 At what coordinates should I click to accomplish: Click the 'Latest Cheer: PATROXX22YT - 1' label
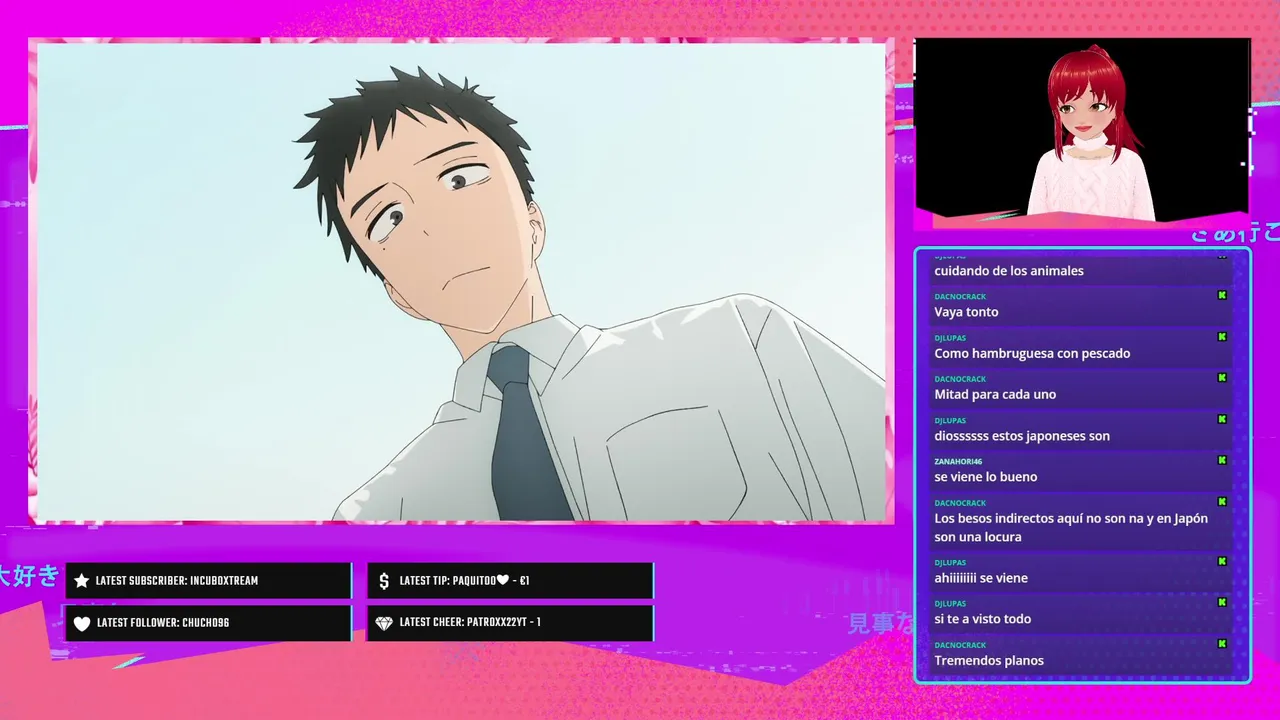pos(470,623)
